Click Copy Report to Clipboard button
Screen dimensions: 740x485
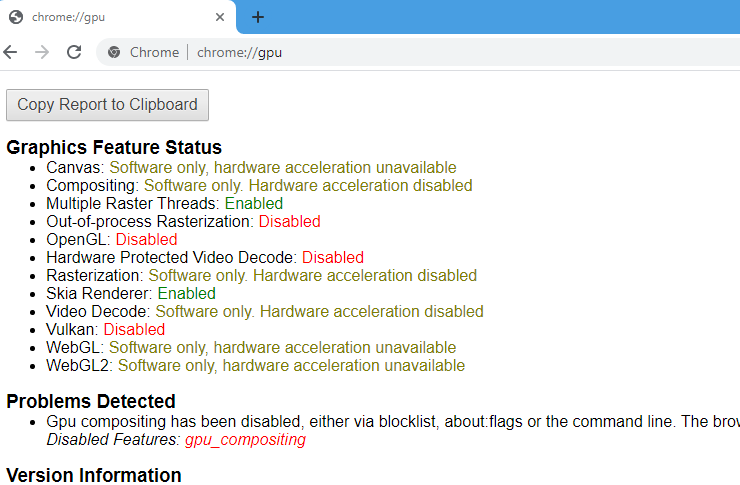[107, 105]
